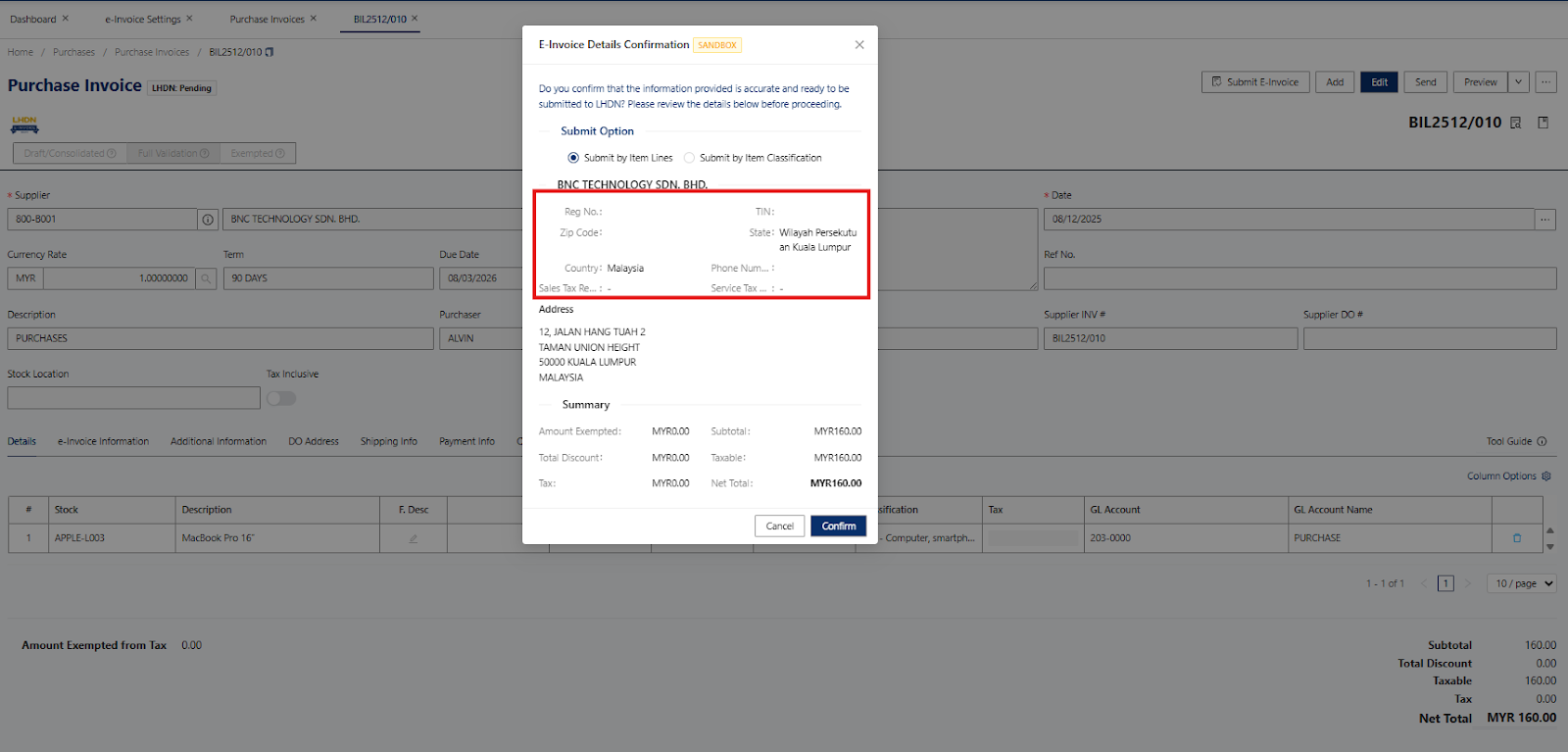Open the Tool Guide info icon

pyautogui.click(x=1542, y=441)
